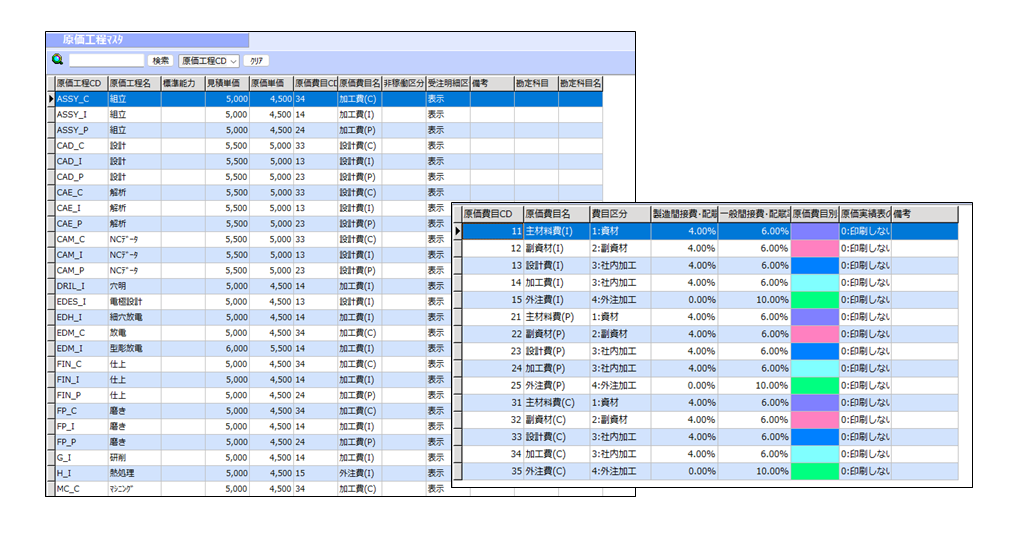
Task: Click the 標準能力 column header
Action: (x=183, y=83)
